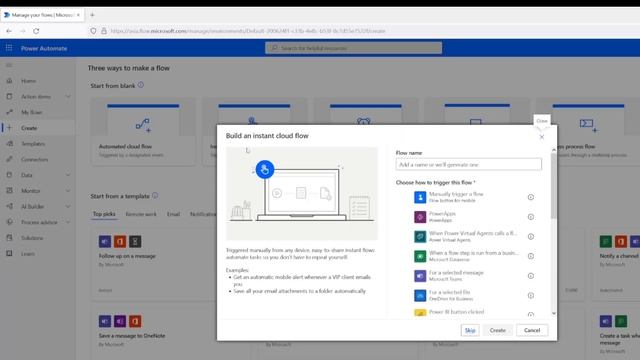Viewport: 640px width, 360px height.
Task: Switch to Remote work template tab
Action: (141, 214)
